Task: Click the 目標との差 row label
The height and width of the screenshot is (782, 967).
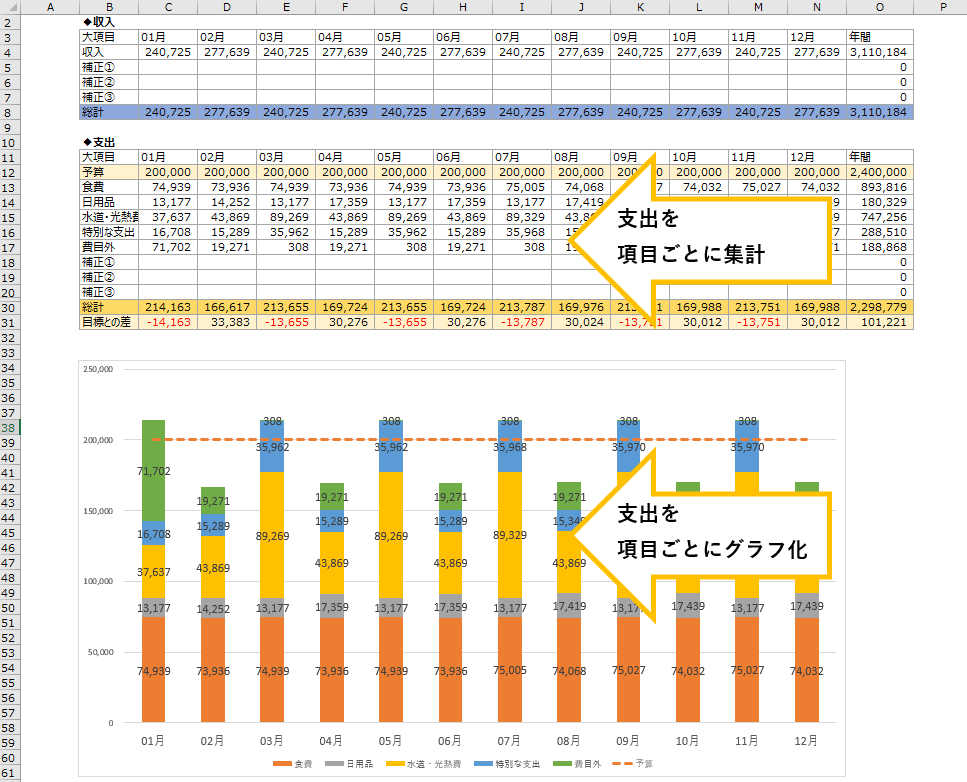Action: tap(109, 323)
